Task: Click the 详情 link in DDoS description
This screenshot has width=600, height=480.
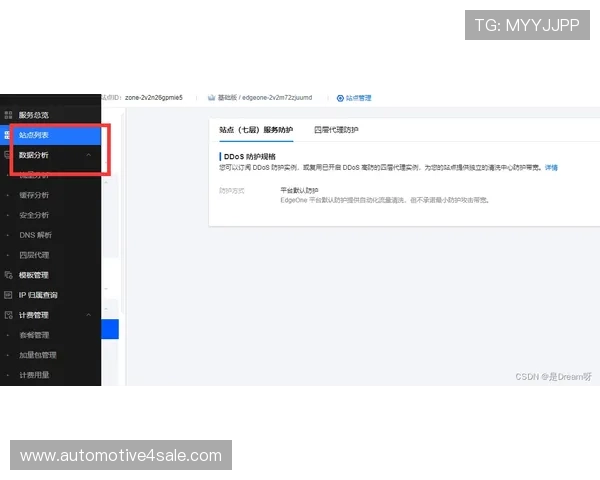Action: click(x=551, y=167)
